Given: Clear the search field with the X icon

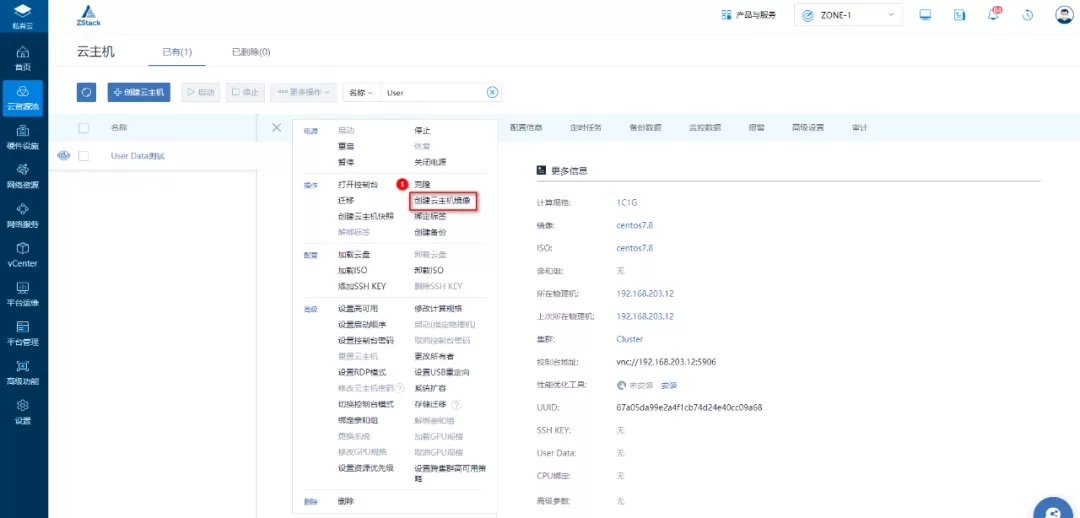Looking at the screenshot, I should click(492, 92).
